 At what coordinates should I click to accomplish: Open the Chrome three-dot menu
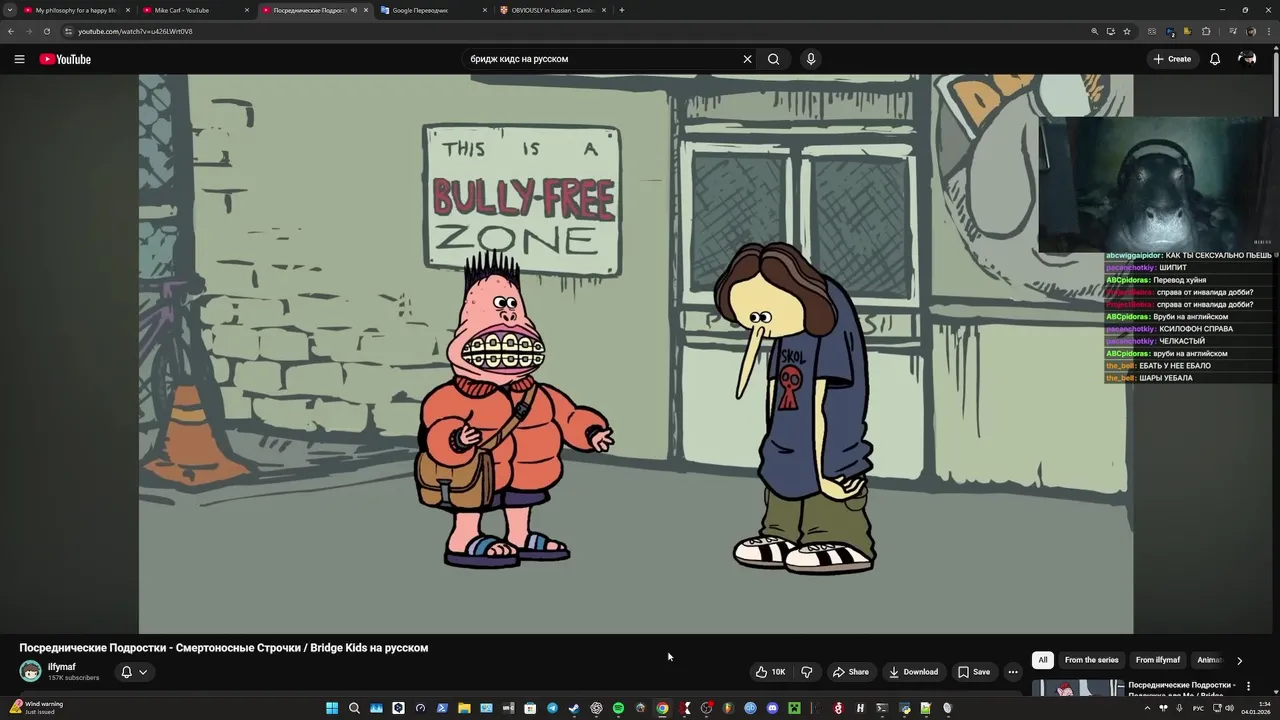(x=1268, y=31)
